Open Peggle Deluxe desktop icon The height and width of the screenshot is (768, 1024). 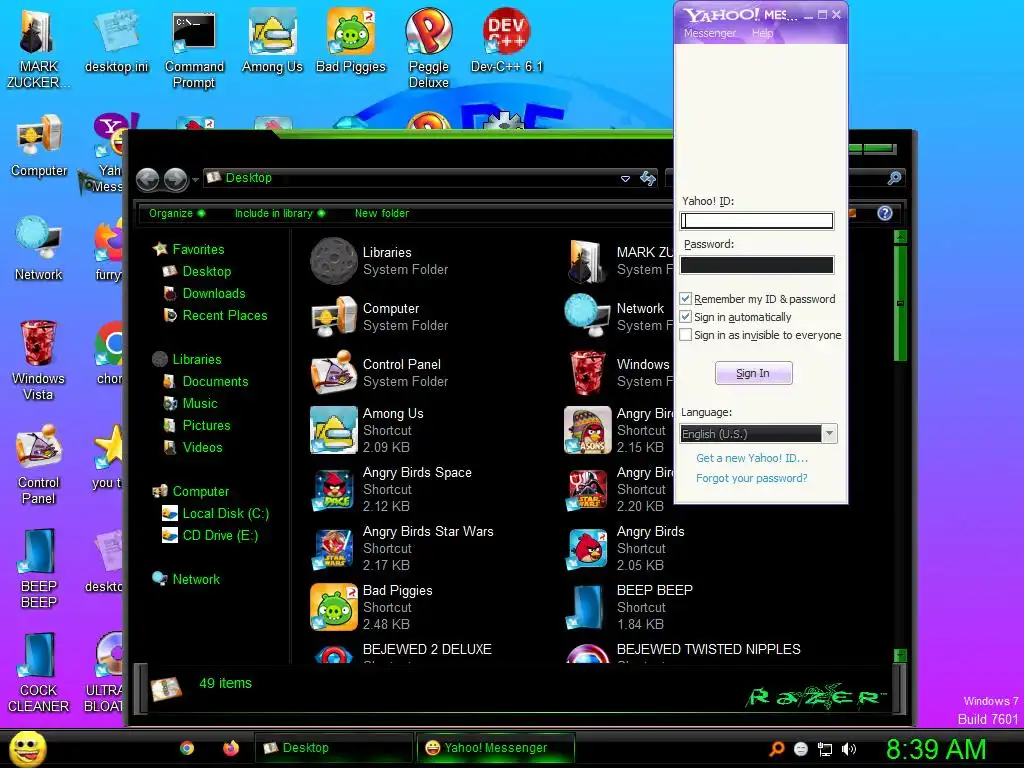tap(428, 47)
